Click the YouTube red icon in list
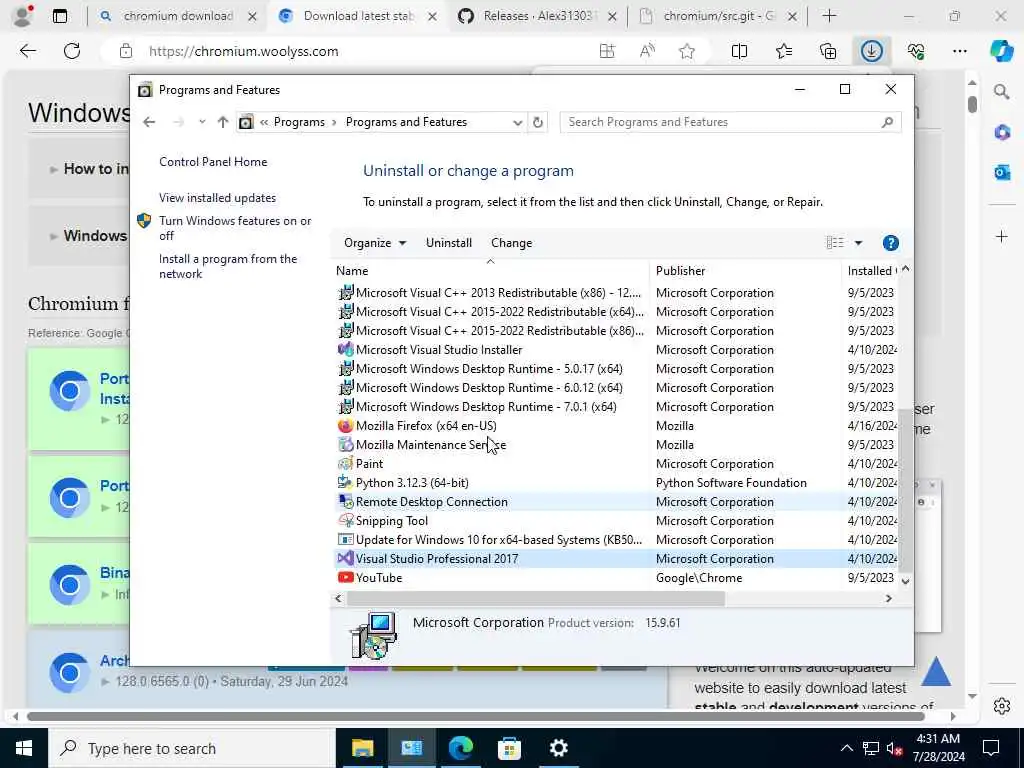The image size is (1024, 768). [345, 578]
